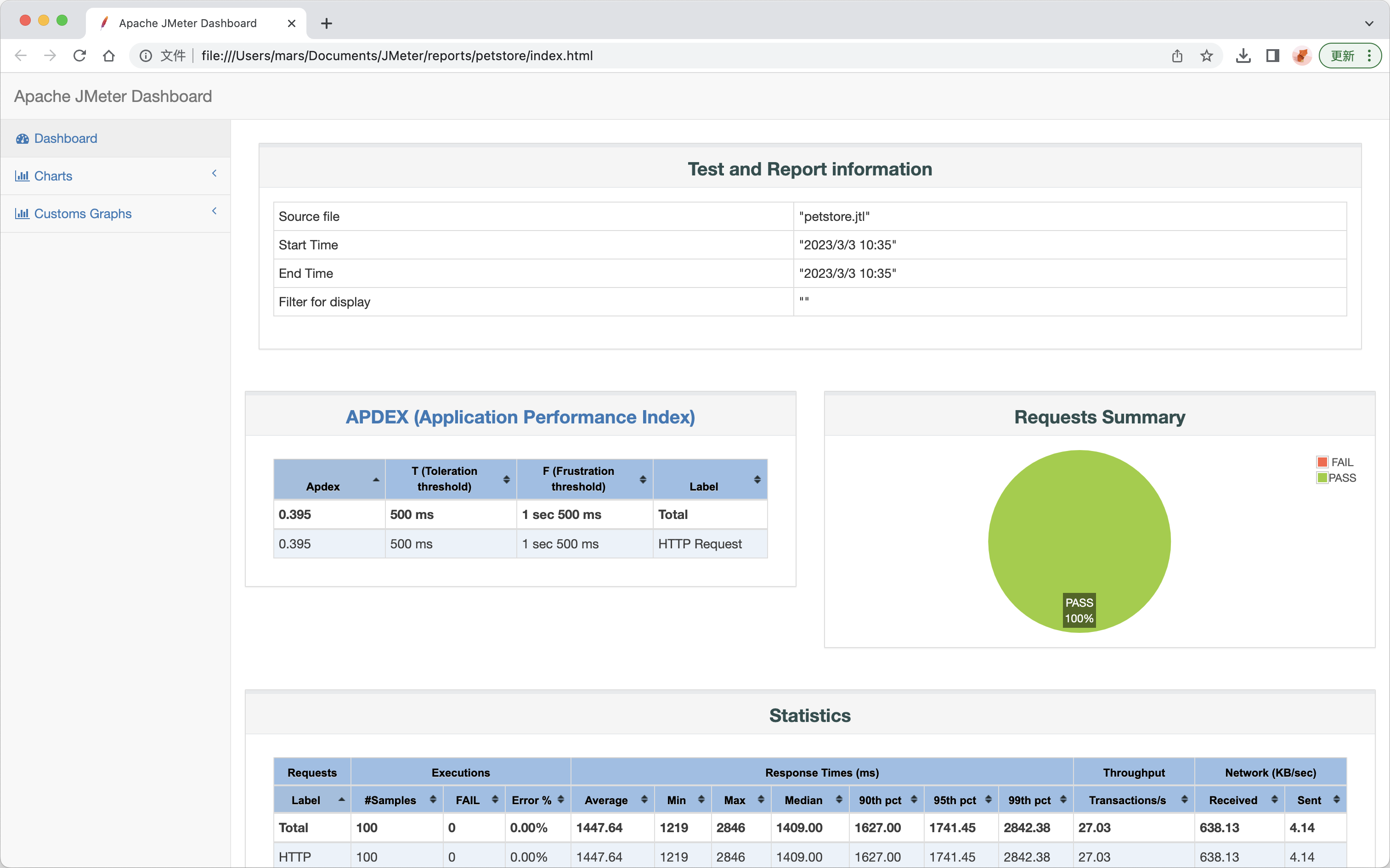Viewport: 1390px width, 868px height.
Task: Click the home icon in the toolbar
Action: point(109,56)
